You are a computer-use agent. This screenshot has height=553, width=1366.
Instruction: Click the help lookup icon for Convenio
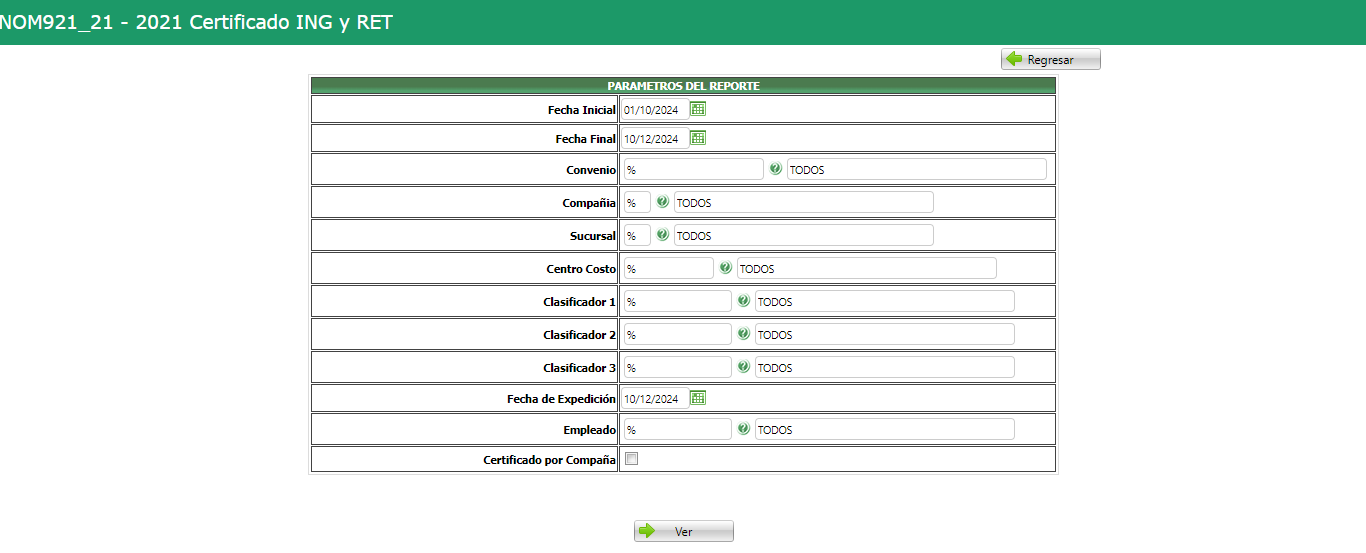click(x=775, y=169)
